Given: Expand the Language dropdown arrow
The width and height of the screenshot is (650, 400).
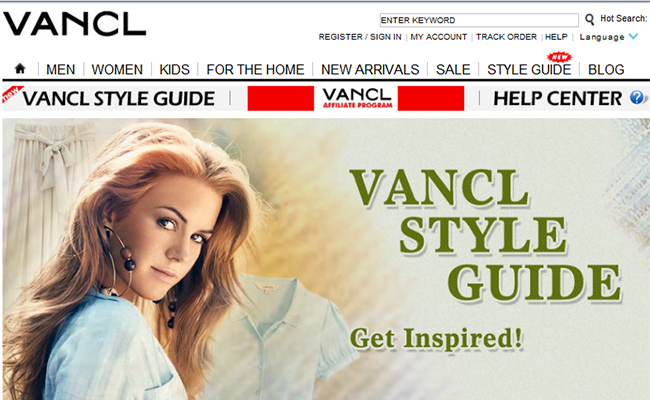Looking at the screenshot, I should pos(633,36).
